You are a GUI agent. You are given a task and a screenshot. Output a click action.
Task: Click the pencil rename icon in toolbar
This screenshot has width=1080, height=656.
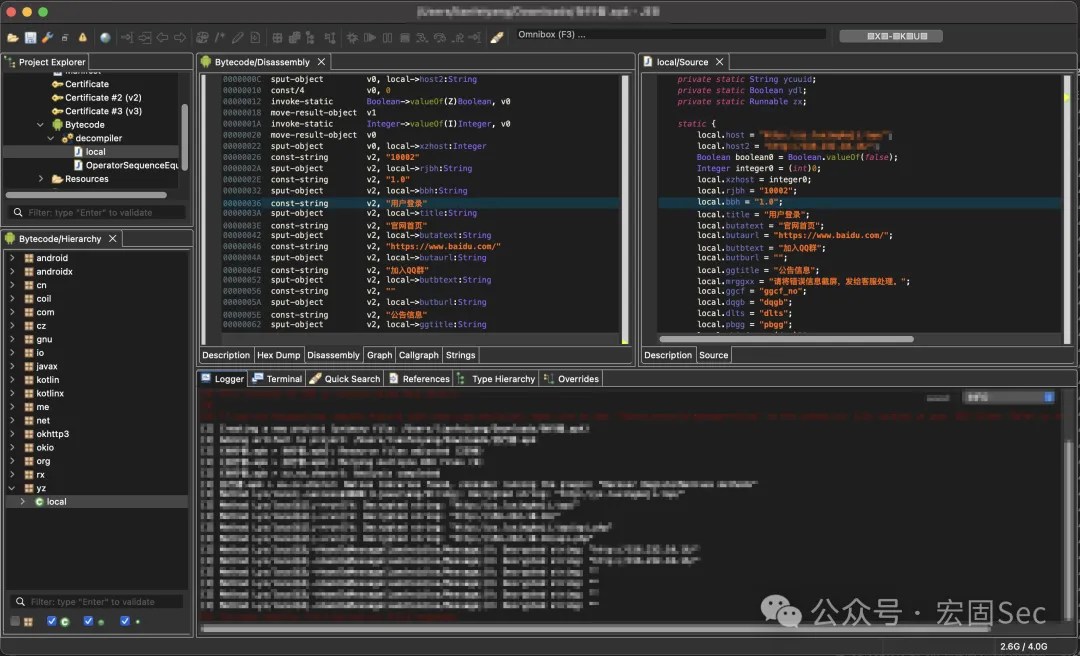coord(238,37)
